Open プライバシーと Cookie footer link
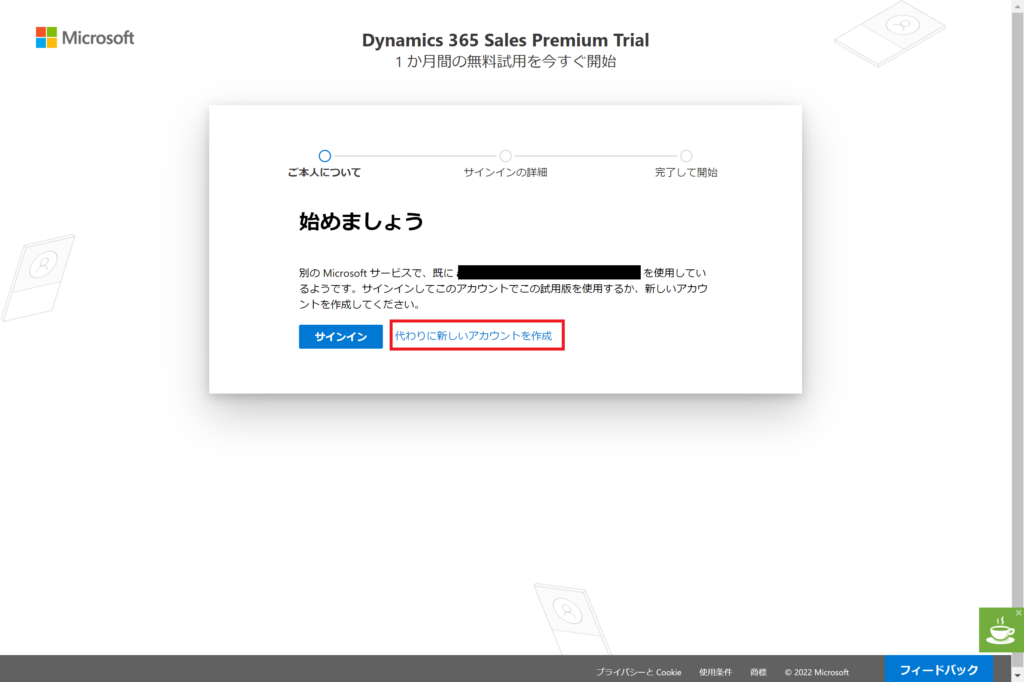1024x682 pixels. click(638, 672)
